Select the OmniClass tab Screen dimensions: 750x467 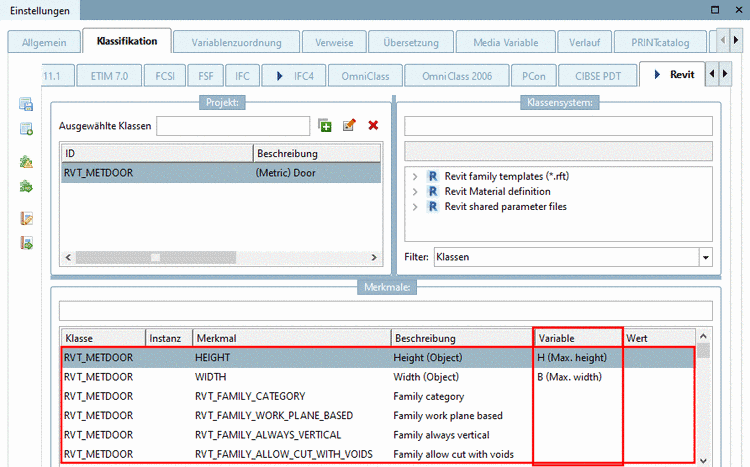click(365, 76)
